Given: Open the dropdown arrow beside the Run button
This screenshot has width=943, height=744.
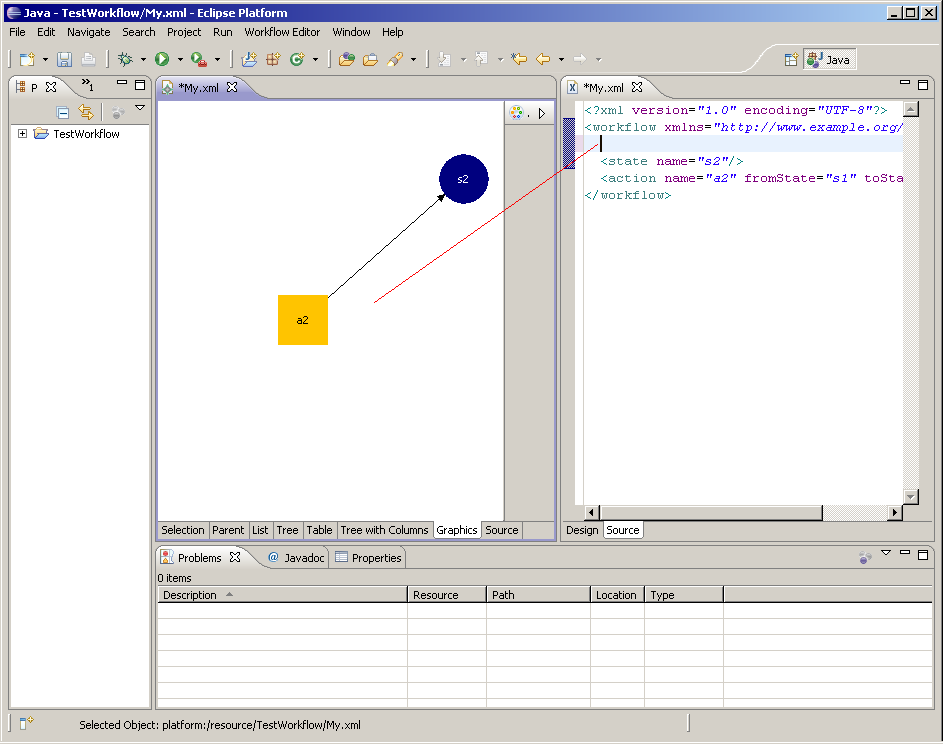Looking at the screenshot, I should 180,60.
